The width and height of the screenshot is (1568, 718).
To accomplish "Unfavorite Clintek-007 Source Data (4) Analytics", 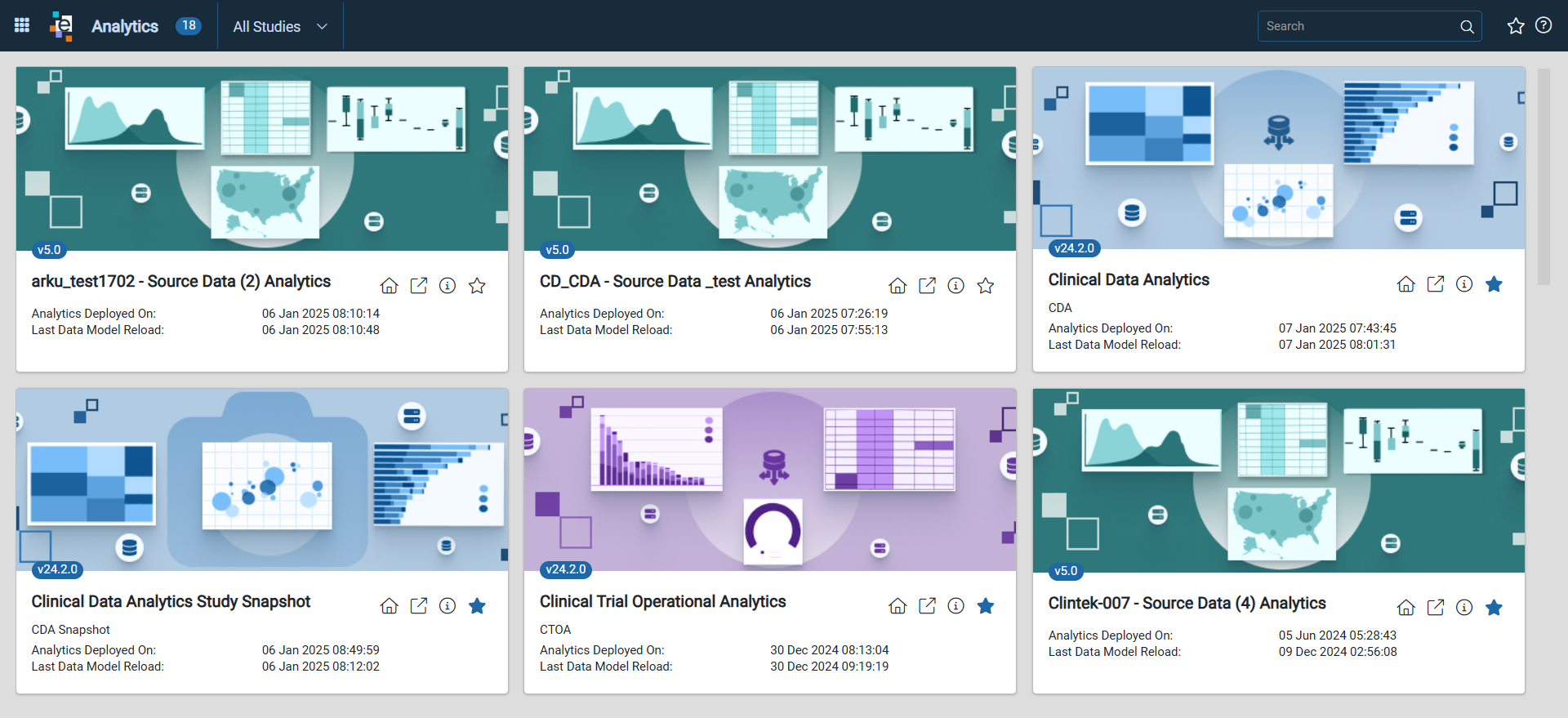I will click(1494, 607).
